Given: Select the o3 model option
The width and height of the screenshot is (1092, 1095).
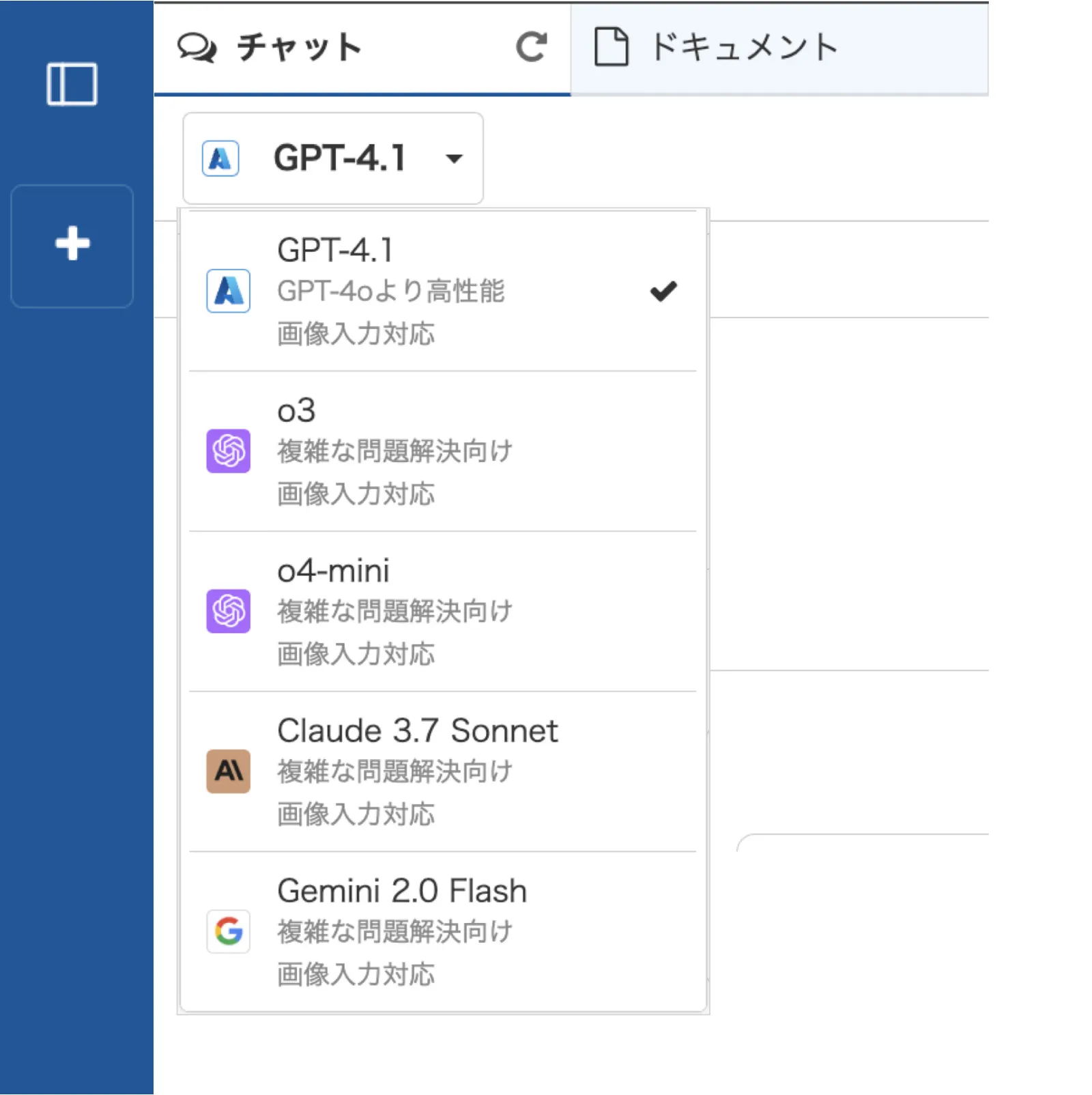Looking at the screenshot, I should pyautogui.click(x=442, y=451).
